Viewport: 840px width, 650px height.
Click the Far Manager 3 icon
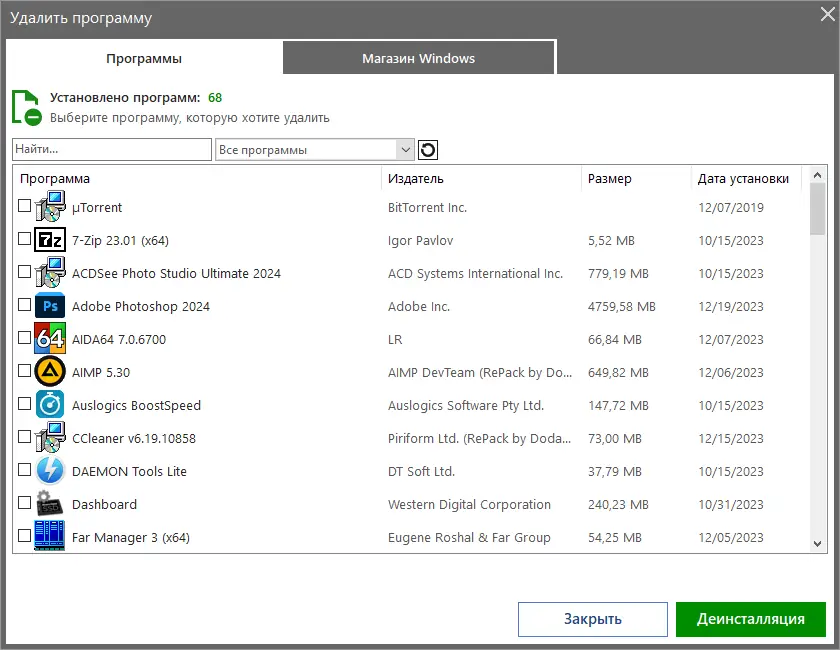click(x=50, y=537)
